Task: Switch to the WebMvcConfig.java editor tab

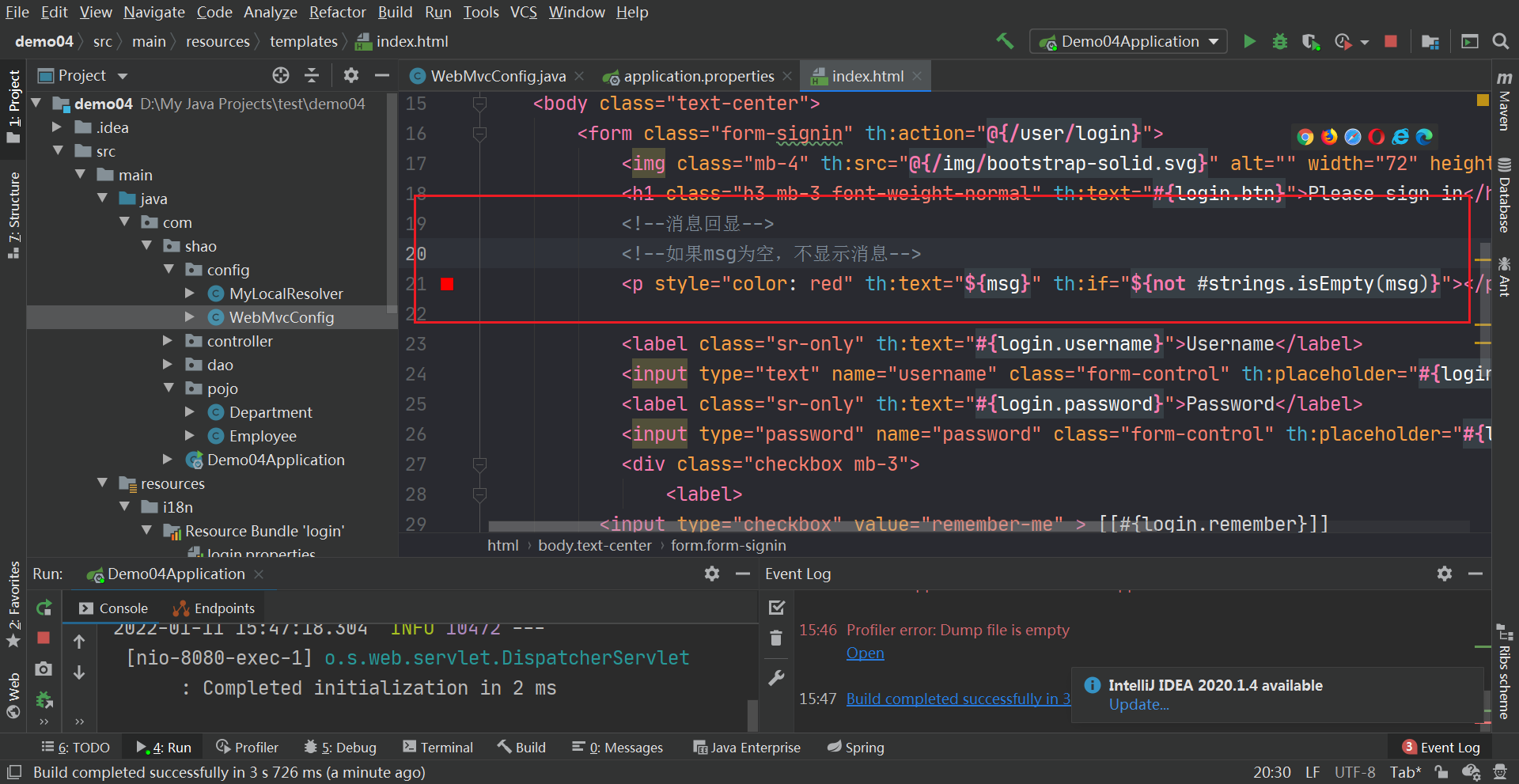Action: pyautogui.click(x=498, y=76)
